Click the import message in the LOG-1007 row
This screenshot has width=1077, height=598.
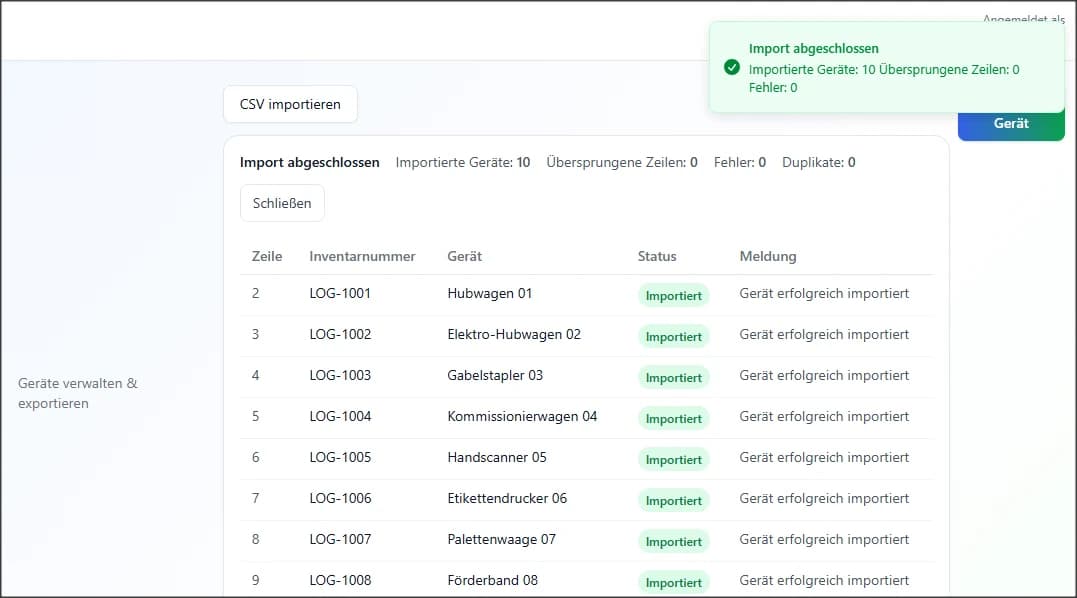tap(824, 540)
